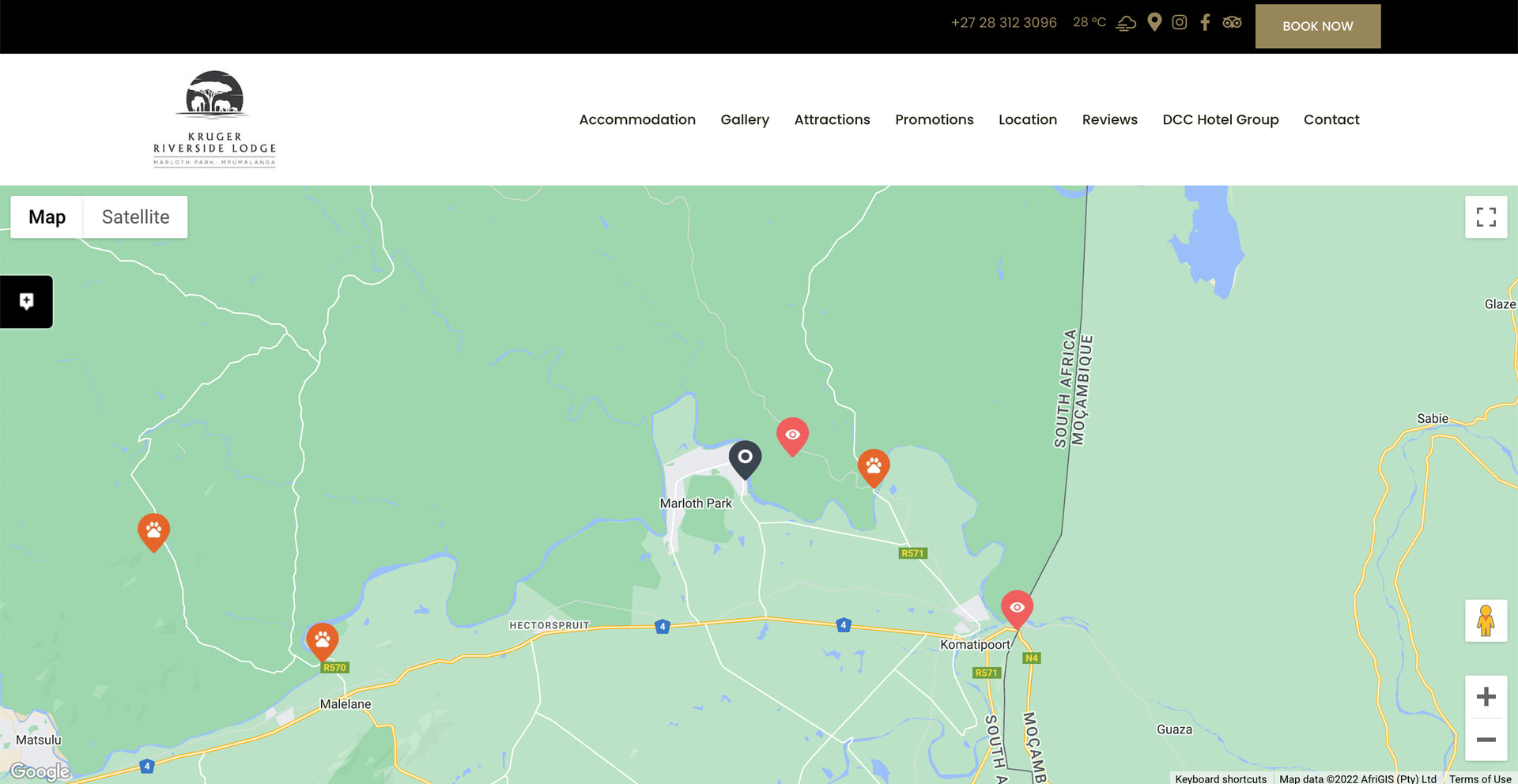
Task: Open the Facebook icon link
Action: pos(1205,22)
